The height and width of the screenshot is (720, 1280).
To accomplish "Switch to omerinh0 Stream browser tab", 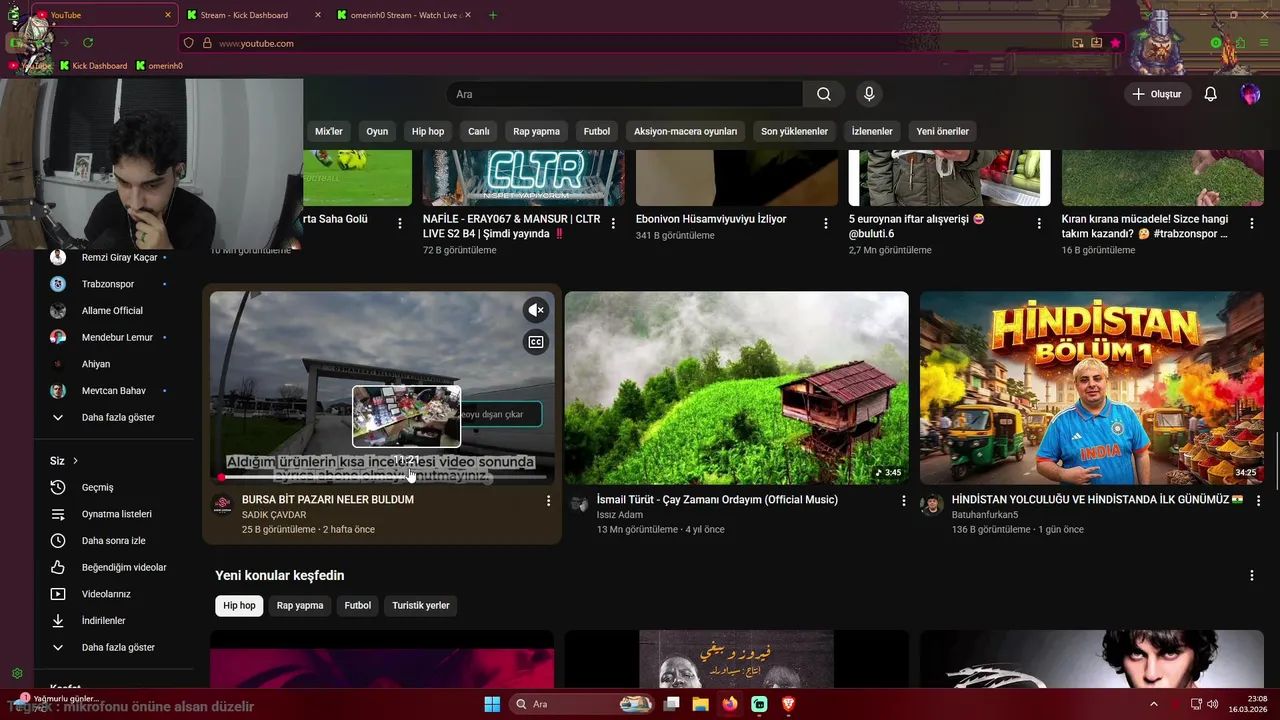I will pos(405,15).
